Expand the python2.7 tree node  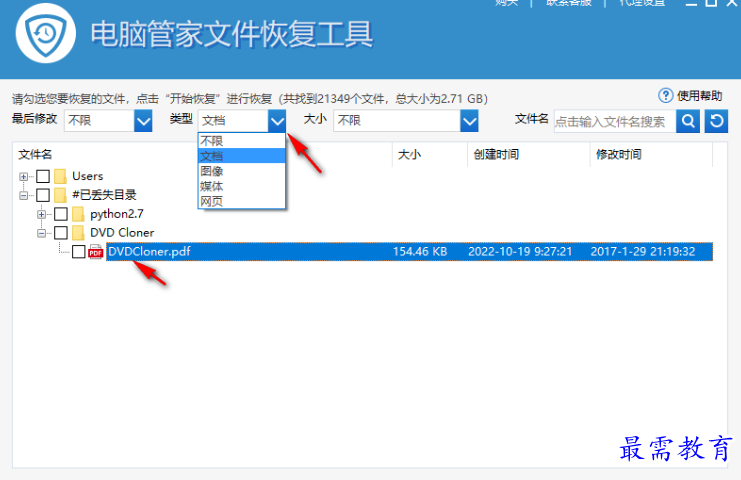[42, 214]
